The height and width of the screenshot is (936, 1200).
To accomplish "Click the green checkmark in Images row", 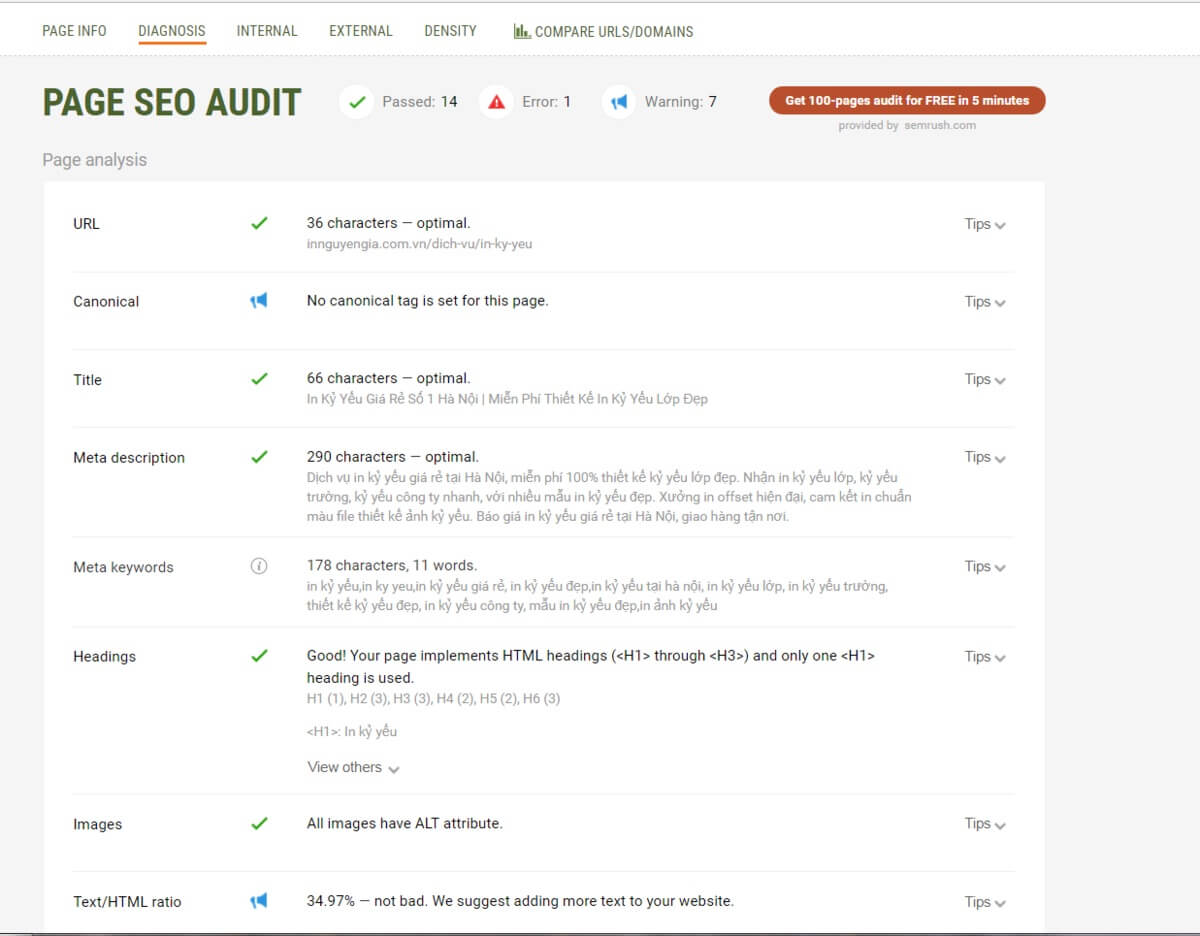I will point(259,824).
